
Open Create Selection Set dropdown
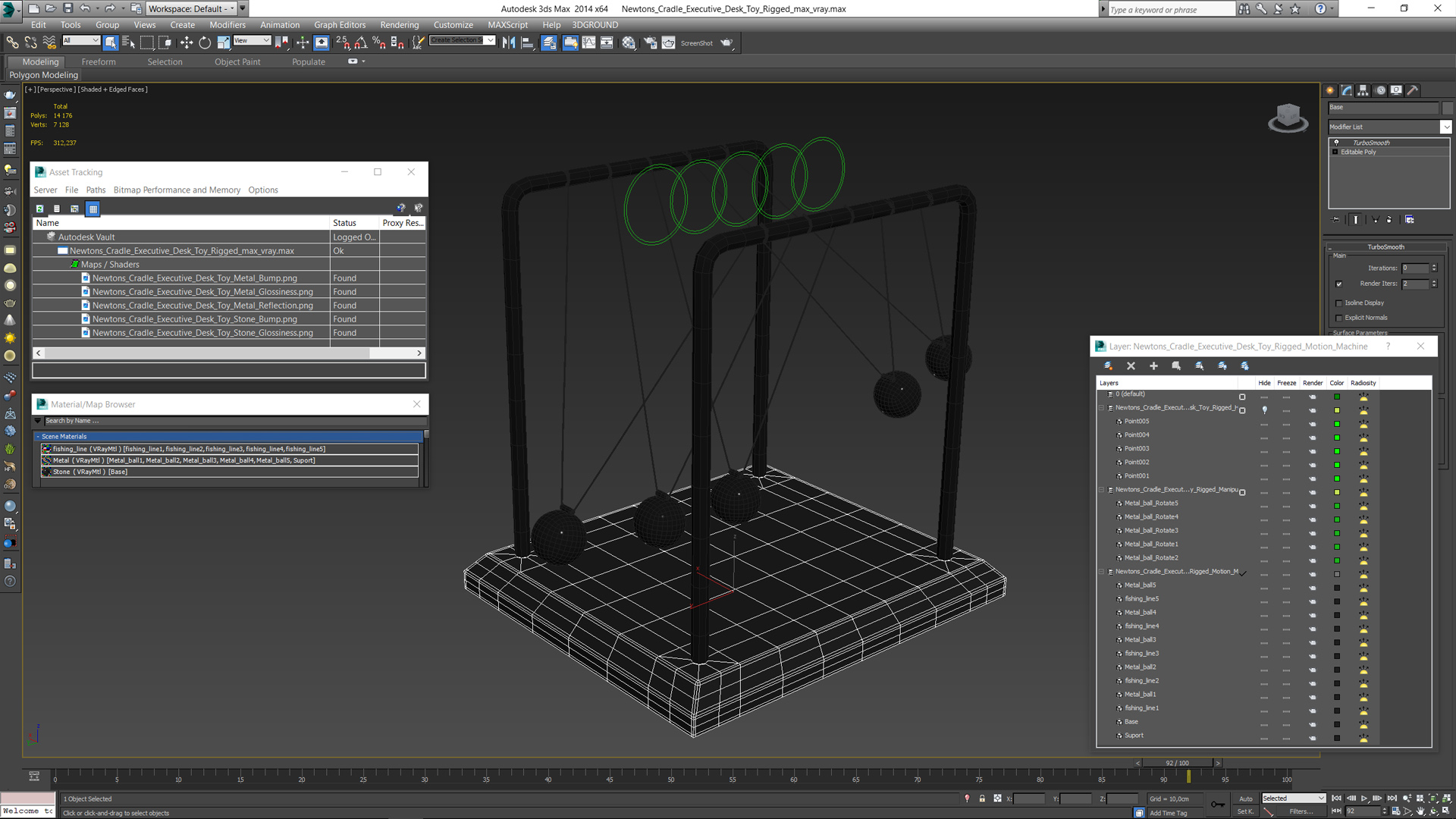462,40
